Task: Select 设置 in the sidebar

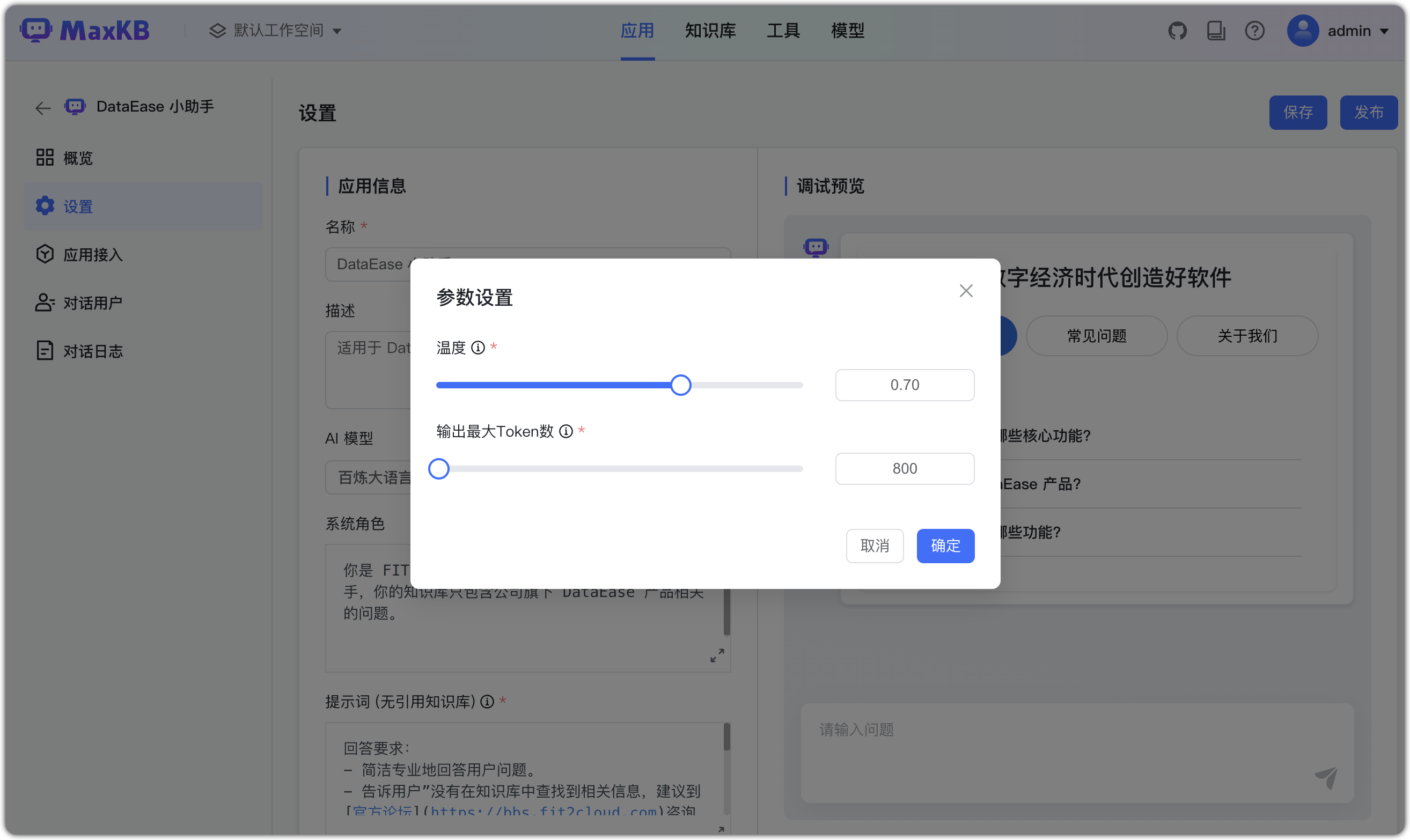Action: [x=143, y=207]
